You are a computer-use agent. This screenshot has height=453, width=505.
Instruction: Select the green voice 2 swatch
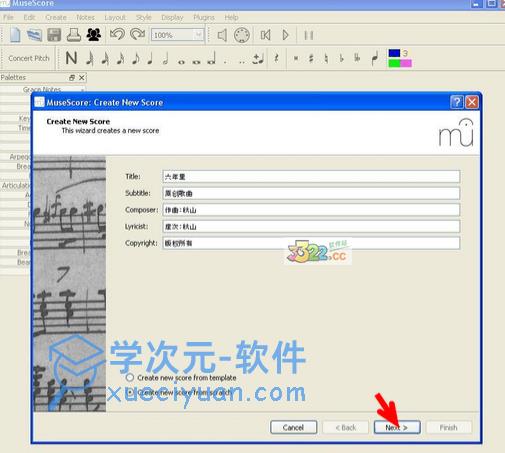394,63
